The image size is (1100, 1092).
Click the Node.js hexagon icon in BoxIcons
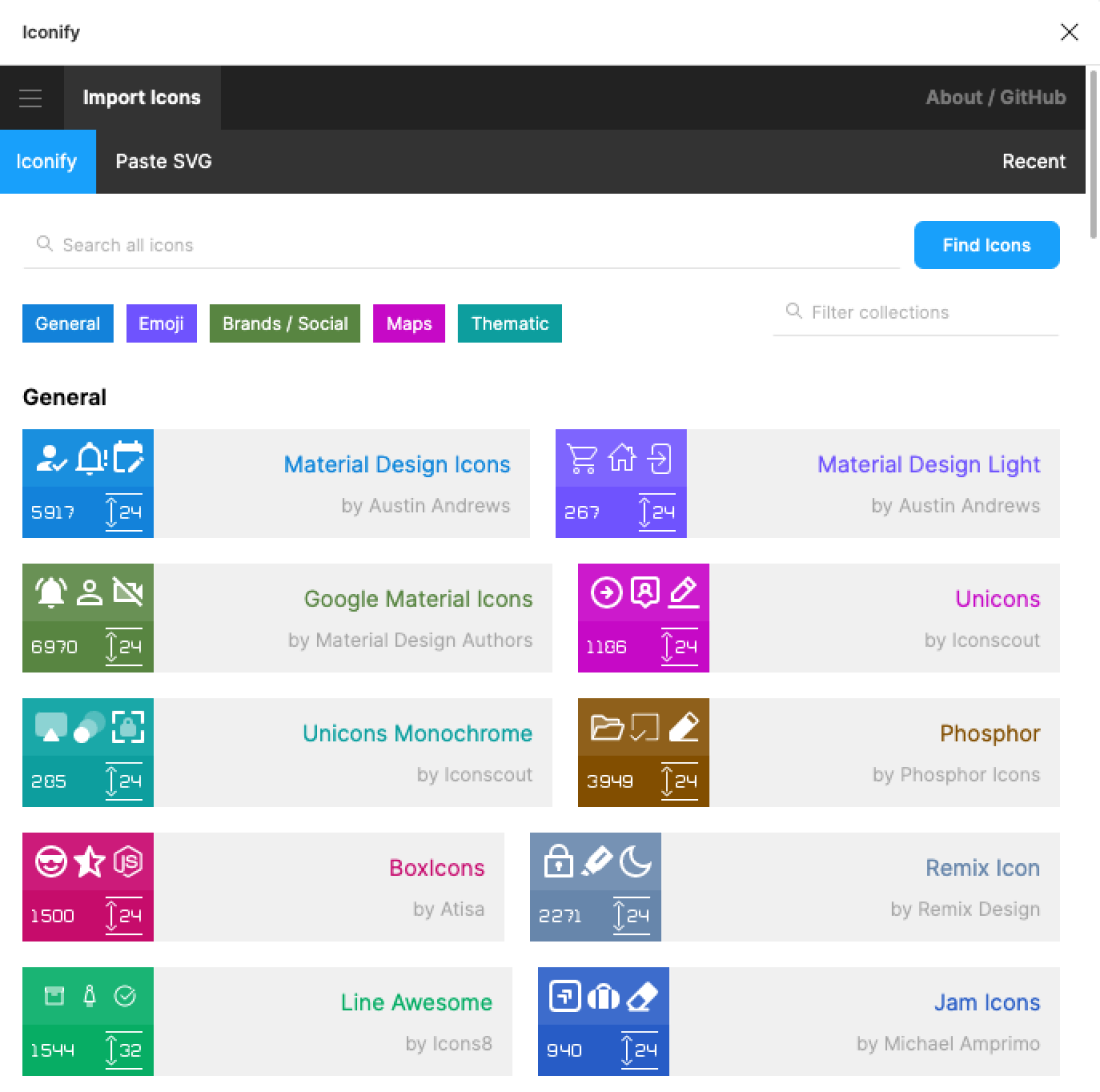click(128, 862)
